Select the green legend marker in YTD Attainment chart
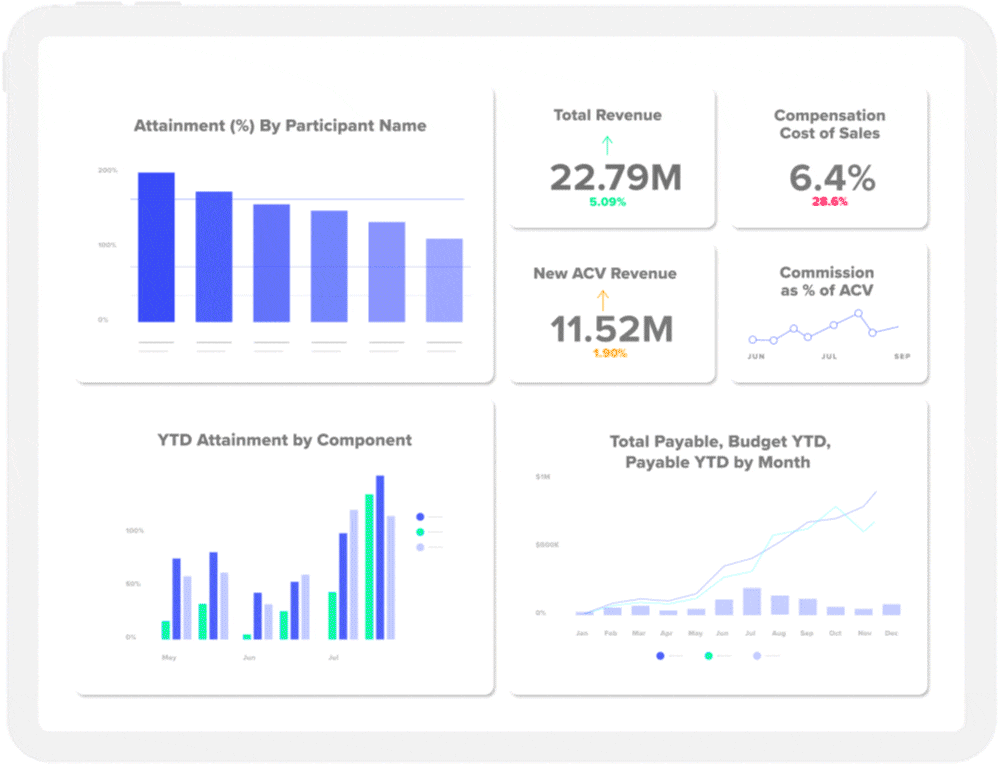 [x=420, y=532]
